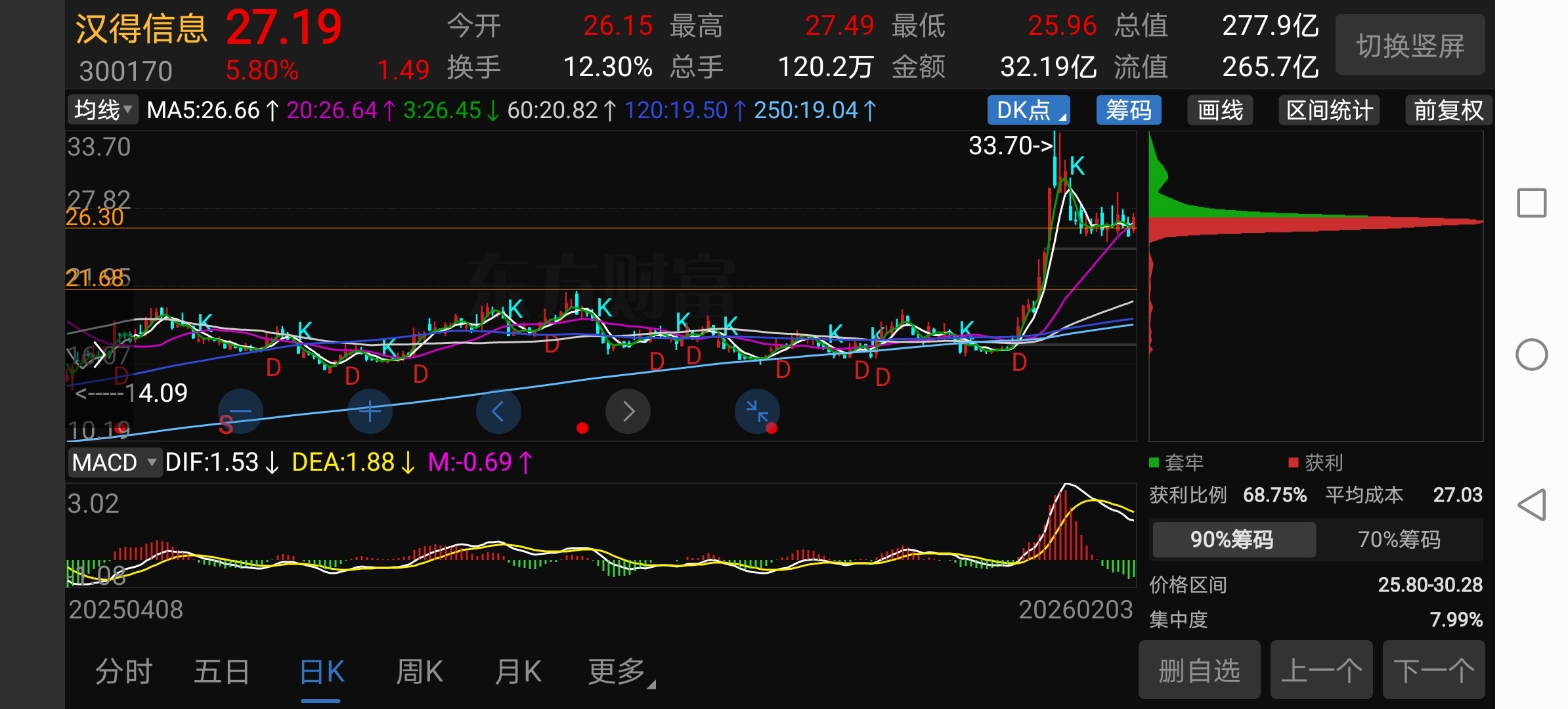
Task: Tap Android back triangle button
Action: (1531, 505)
